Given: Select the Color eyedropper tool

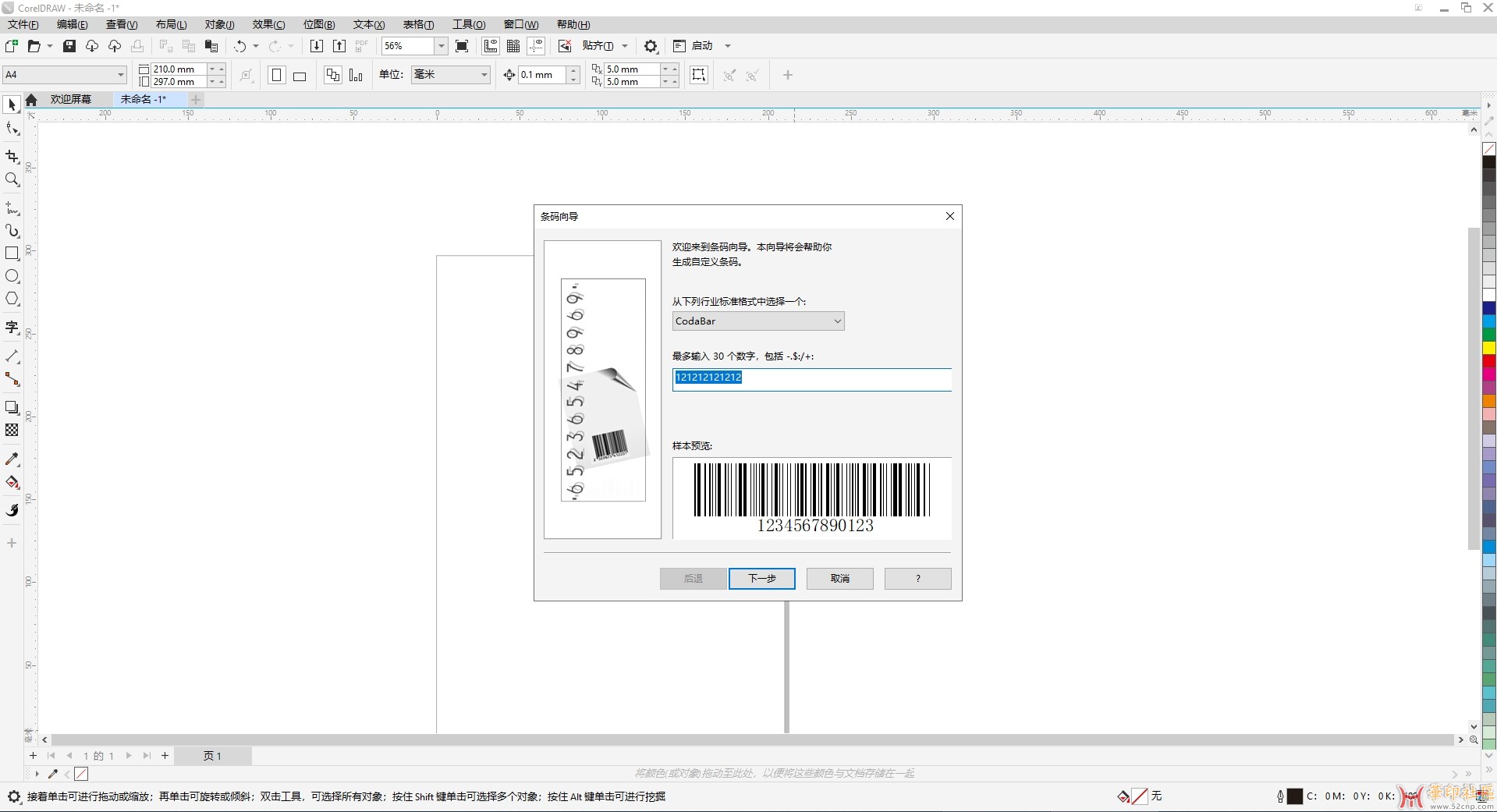Looking at the screenshot, I should [12, 459].
